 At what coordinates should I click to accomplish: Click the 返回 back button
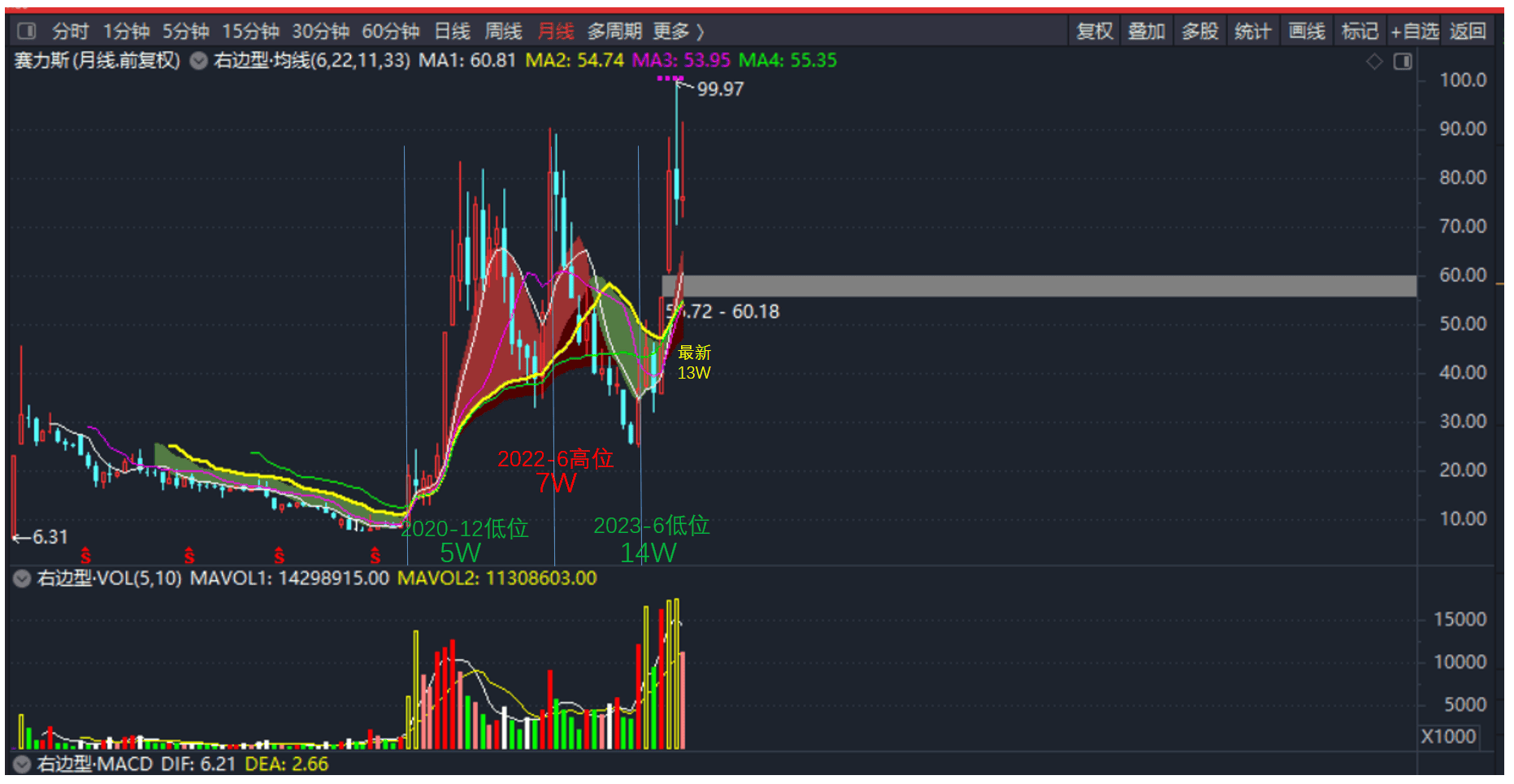click(x=1468, y=31)
